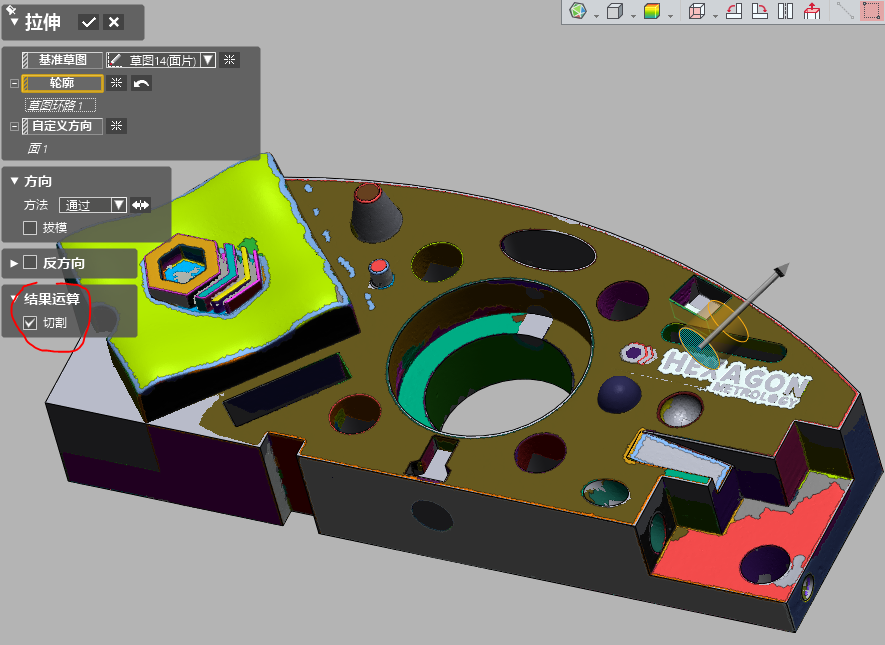Enable the 反方向 checkbox
Viewport: 885px width, 645px height.
click(30, 263)
